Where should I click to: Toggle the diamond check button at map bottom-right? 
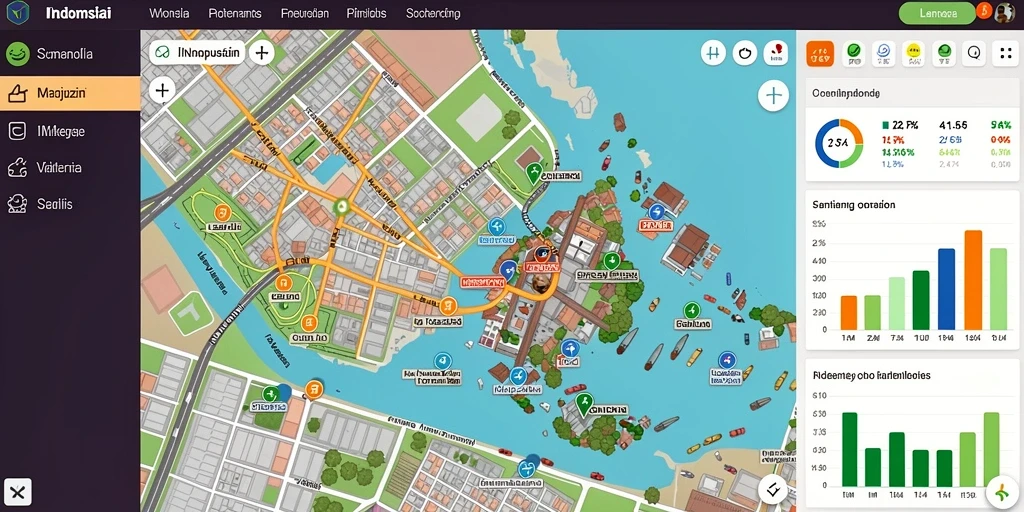click(x=773, y=487)
